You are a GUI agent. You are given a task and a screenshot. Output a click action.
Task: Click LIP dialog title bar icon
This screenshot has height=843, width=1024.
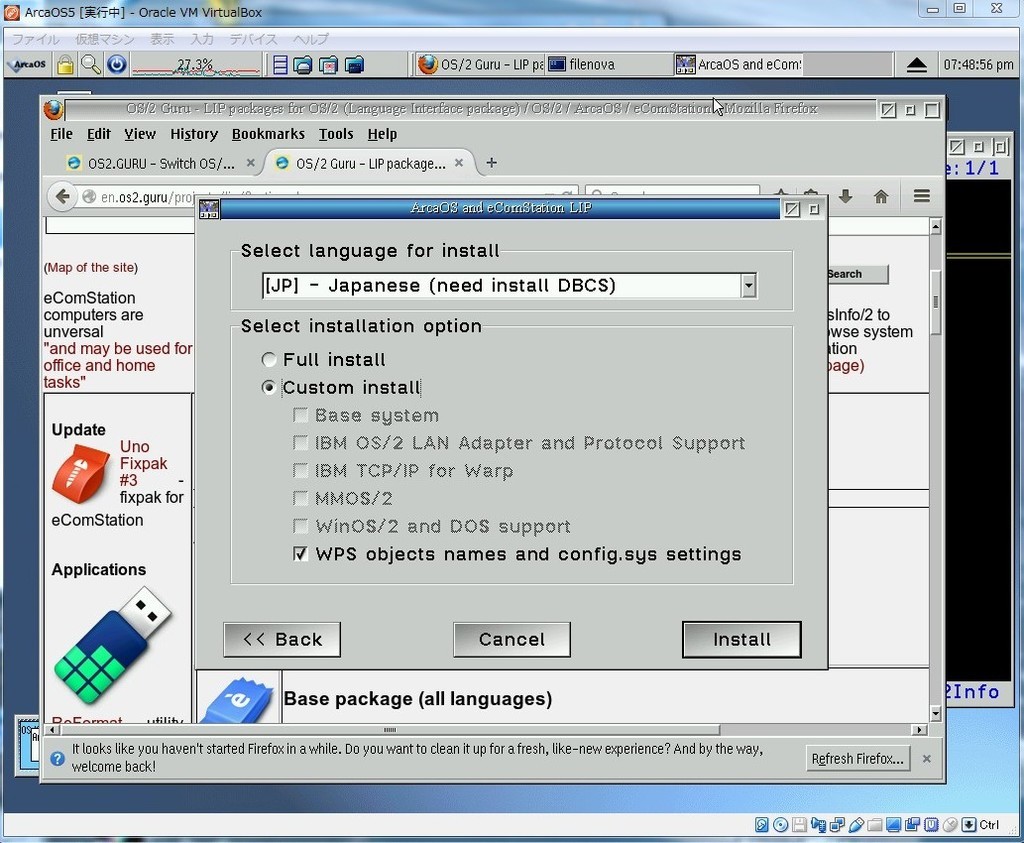208,209
